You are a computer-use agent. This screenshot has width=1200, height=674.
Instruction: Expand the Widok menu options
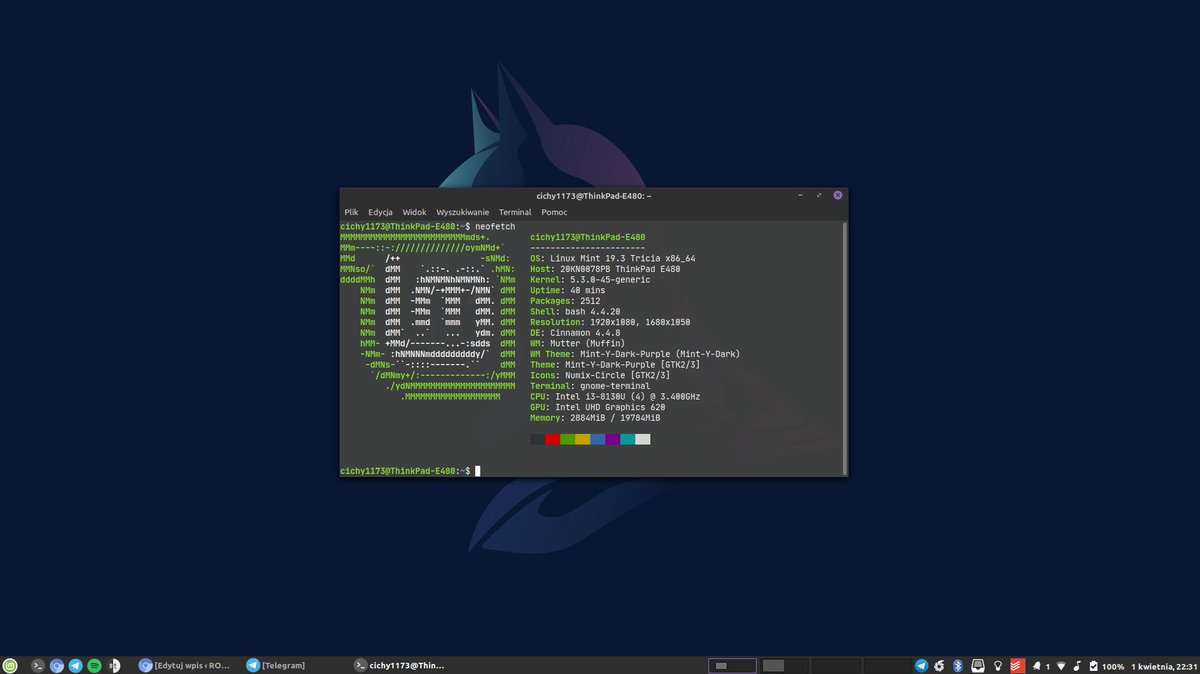click(414, 212)
